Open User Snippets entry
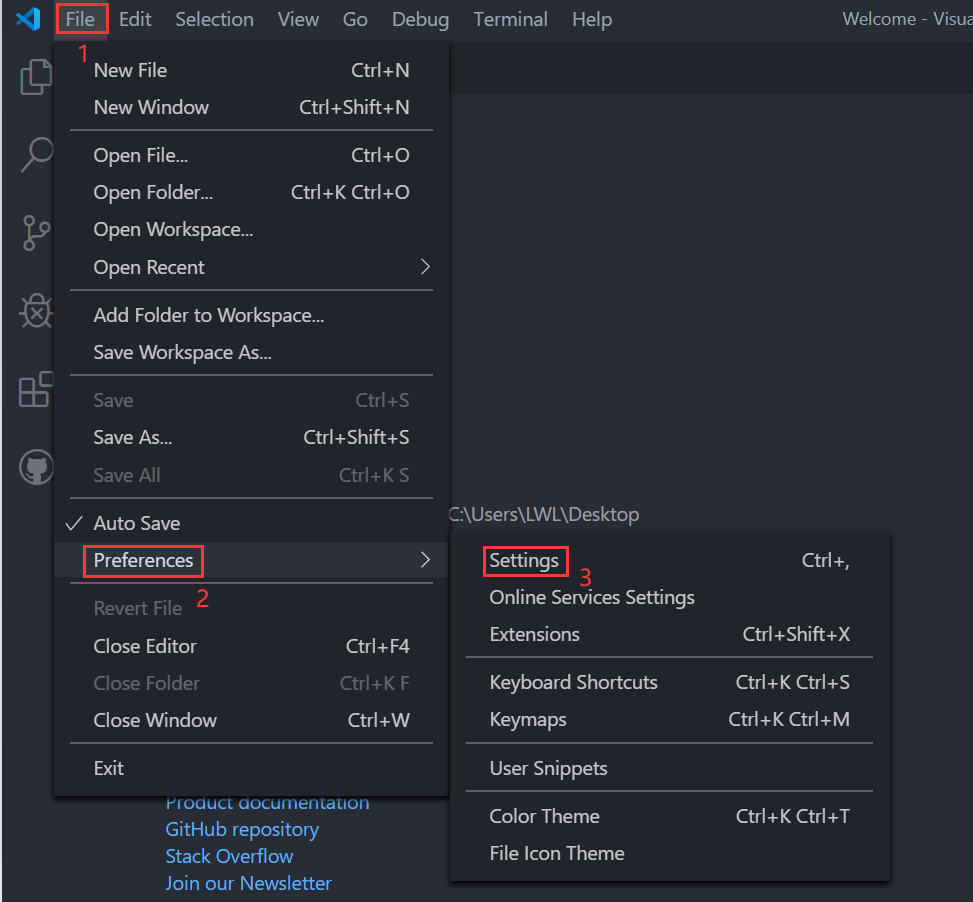 point(669,768)
